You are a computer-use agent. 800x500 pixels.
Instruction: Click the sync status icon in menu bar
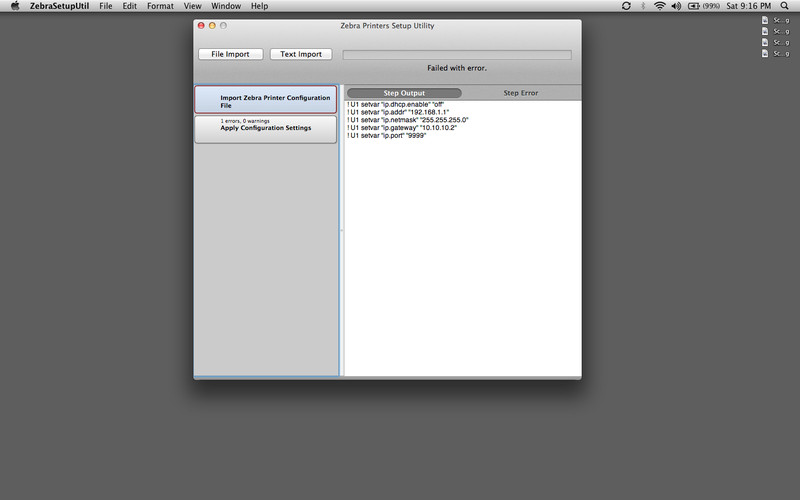tap(626, 6)
